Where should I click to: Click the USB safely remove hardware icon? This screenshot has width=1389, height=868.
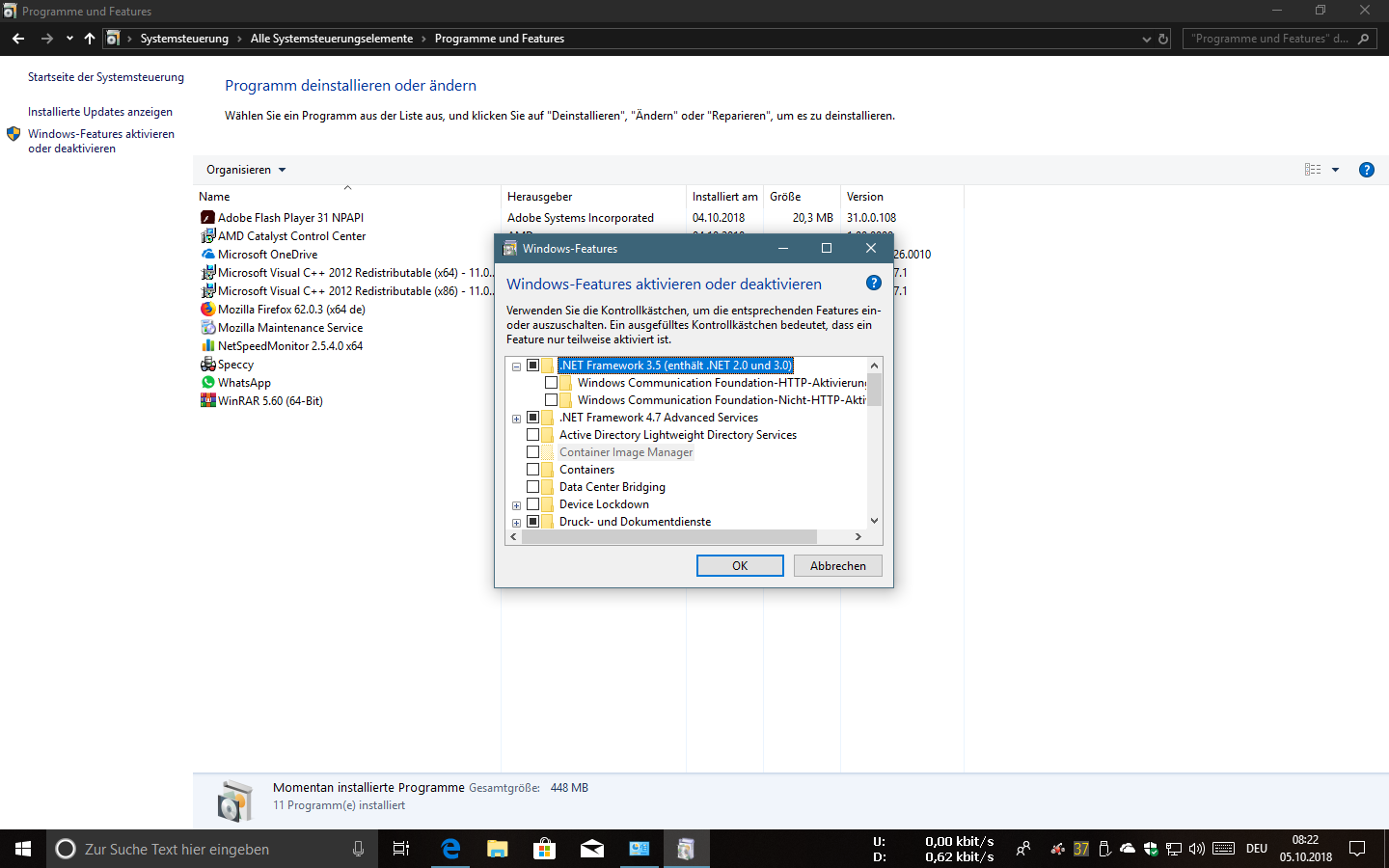[1105, 849]
